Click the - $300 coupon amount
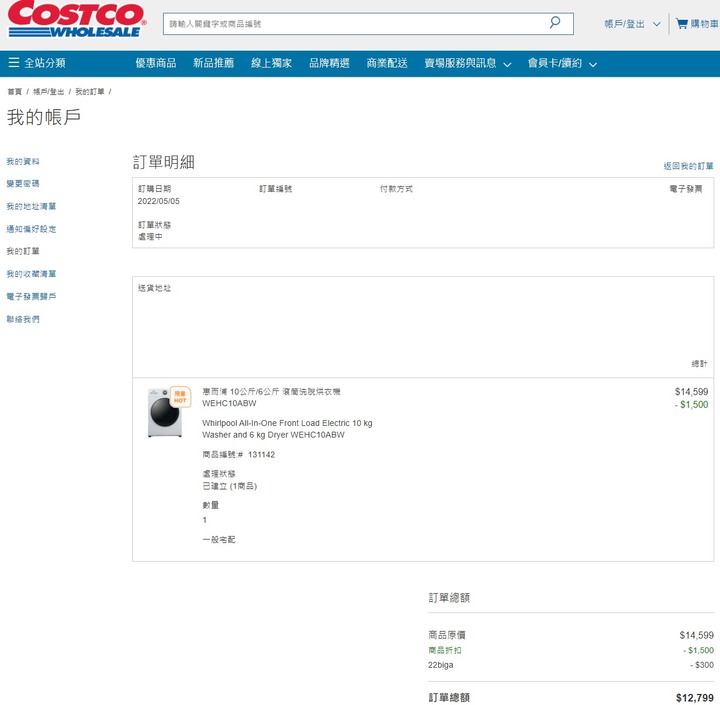720x705 pixels. (702, 665)
